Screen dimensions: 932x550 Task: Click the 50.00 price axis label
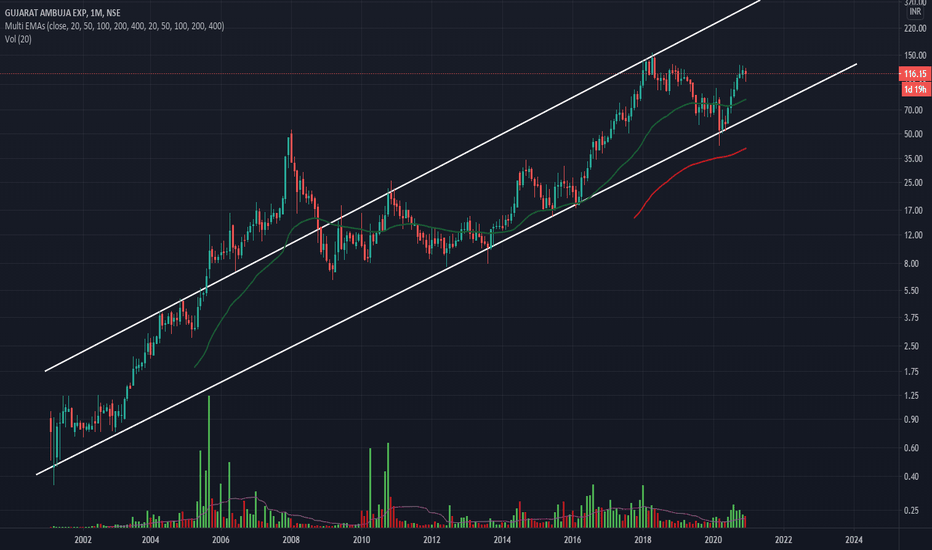click(915, 134)
